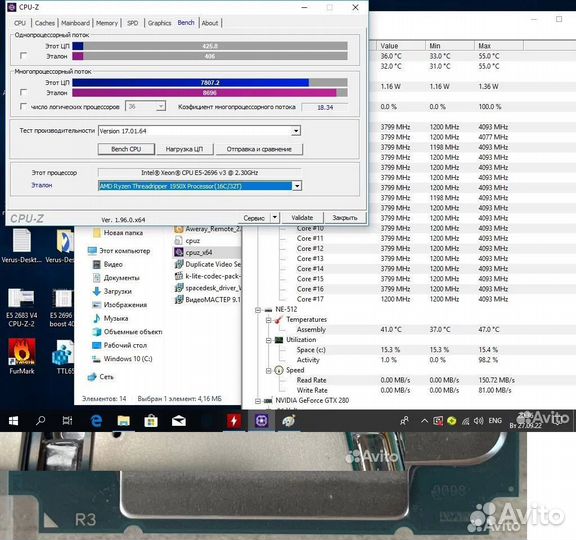Click the Сервис button
The width and height of the screenshot is (576, 540).
[254, 218]
